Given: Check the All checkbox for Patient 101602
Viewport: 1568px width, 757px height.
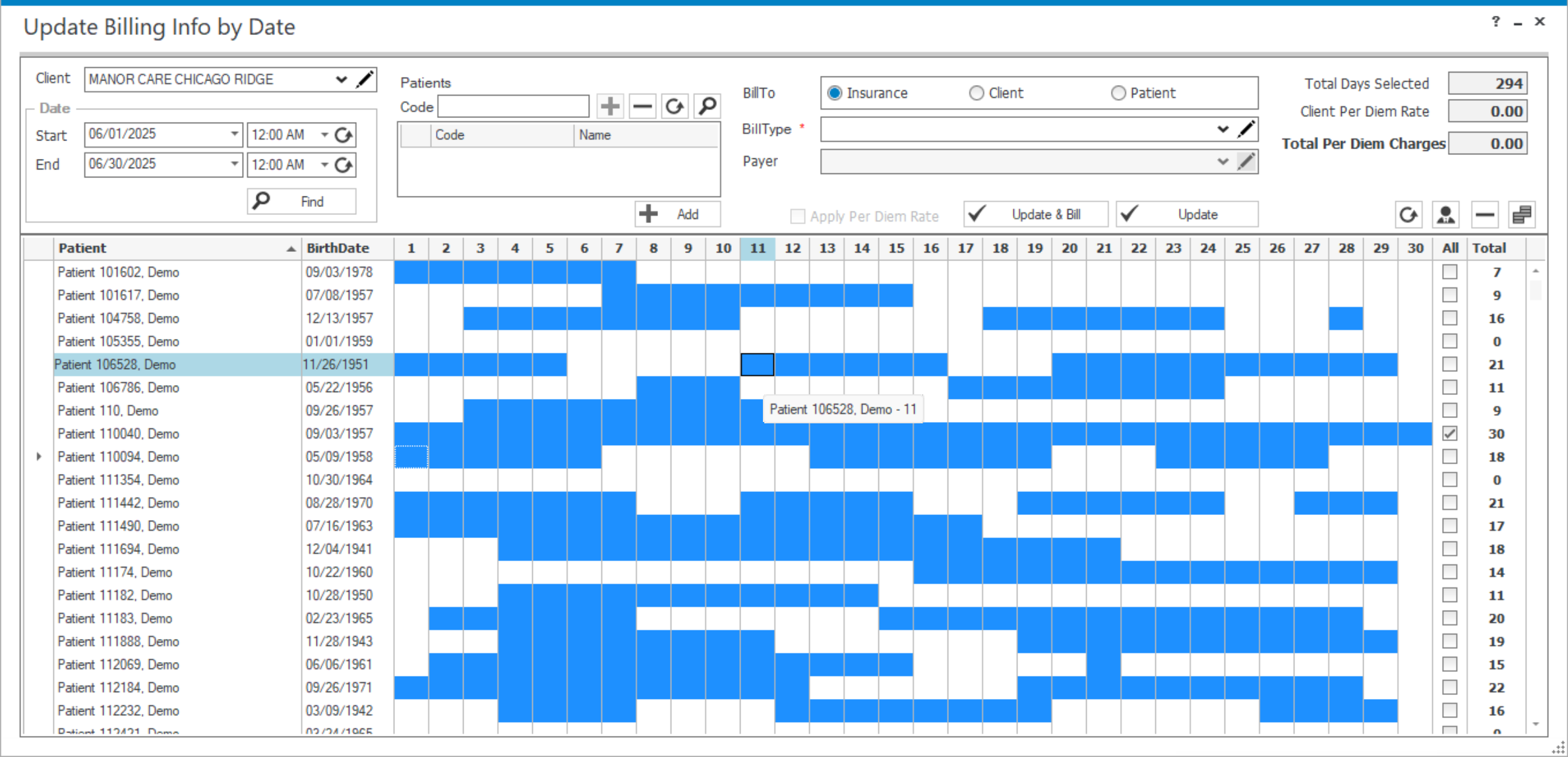Looking at the screenshot, I should [1449, 272].
